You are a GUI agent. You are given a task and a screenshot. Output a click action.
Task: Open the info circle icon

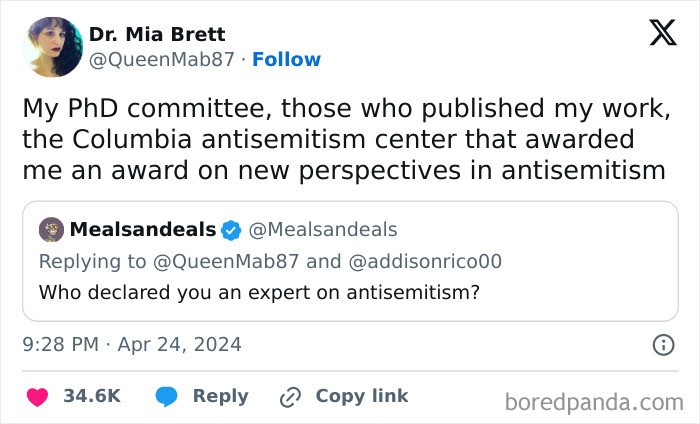[x=663, y=345]
